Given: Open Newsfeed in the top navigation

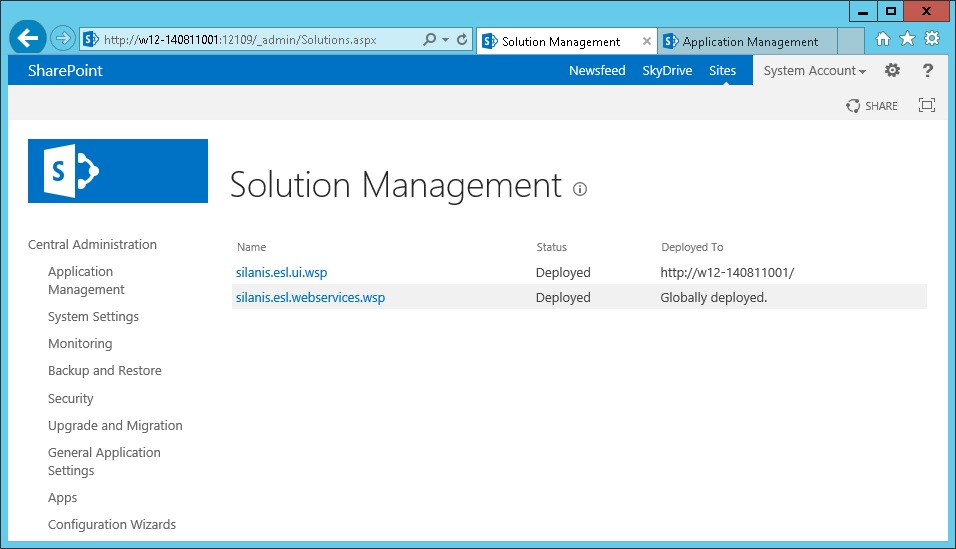Looking at the screenshot, I should tap(597, 71).
